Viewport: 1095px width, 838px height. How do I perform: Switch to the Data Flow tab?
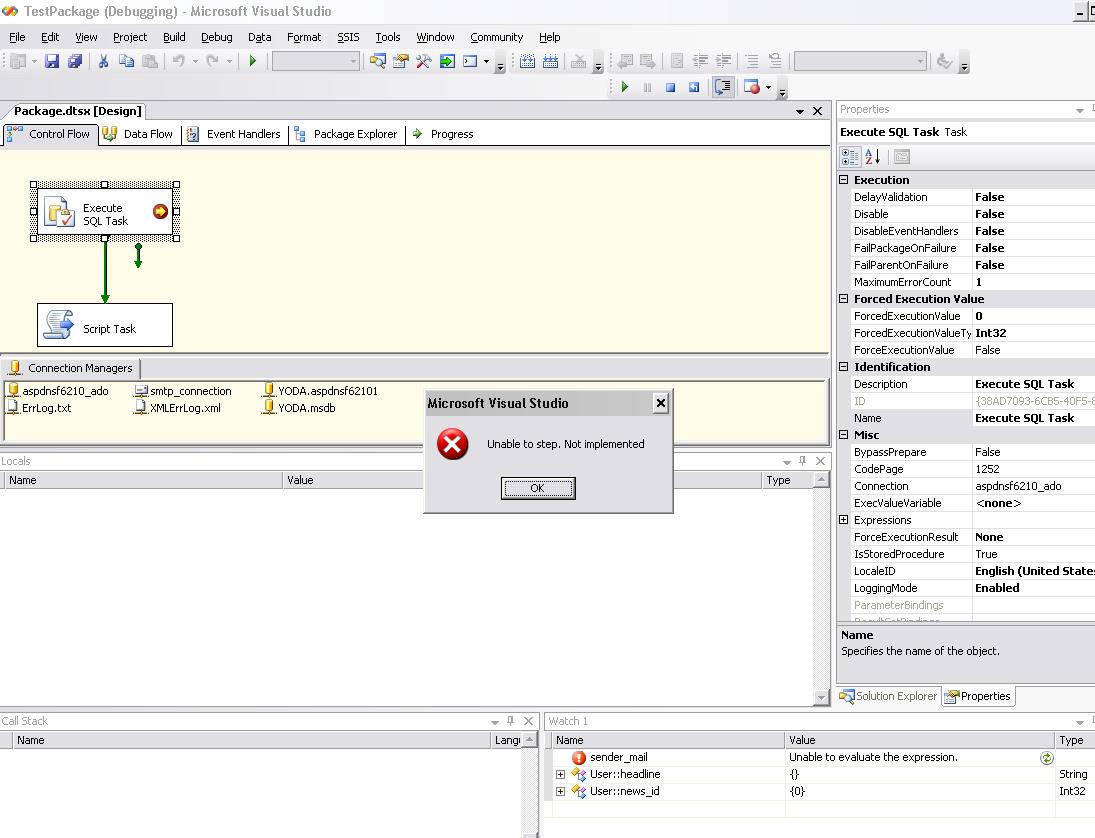pyautogui.click(x=139, y=134)
